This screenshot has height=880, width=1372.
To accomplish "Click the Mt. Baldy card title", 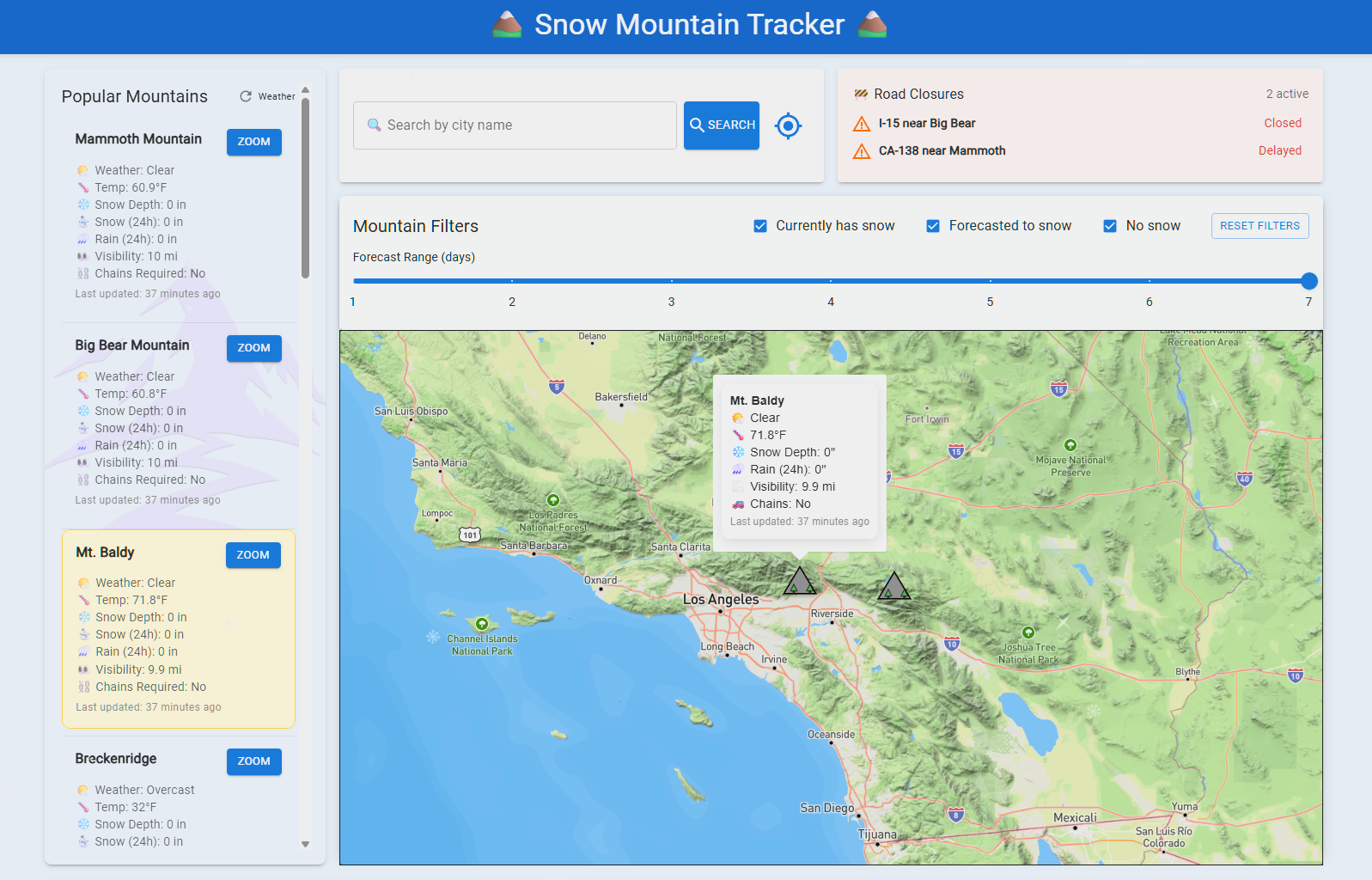I will [105, 553].
